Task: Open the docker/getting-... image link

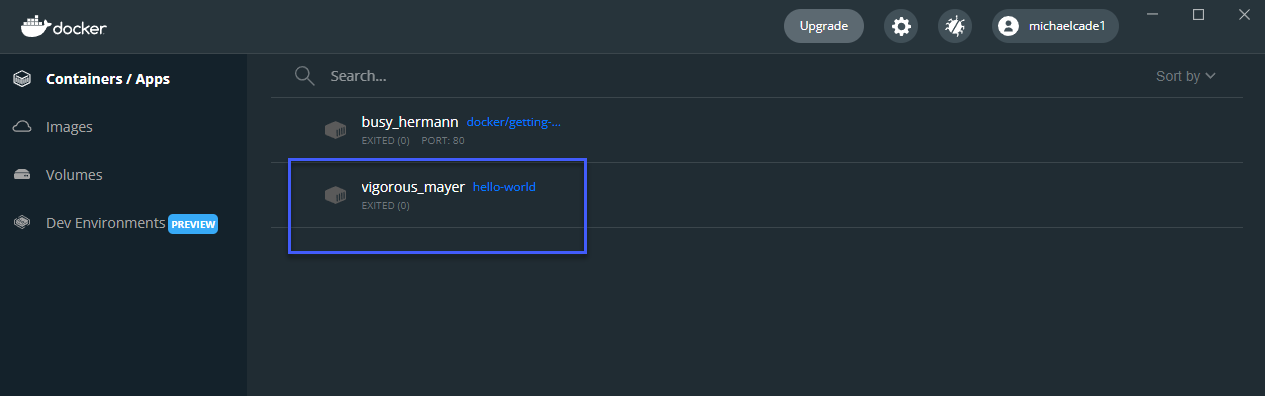Action: [x=514, y=122]
